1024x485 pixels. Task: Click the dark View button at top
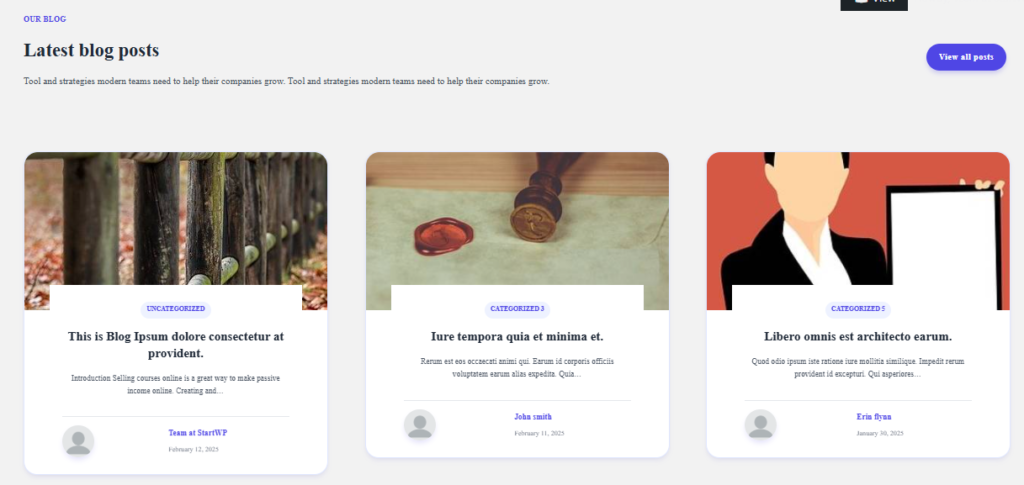pyautogui.click(x=874, y=5)
